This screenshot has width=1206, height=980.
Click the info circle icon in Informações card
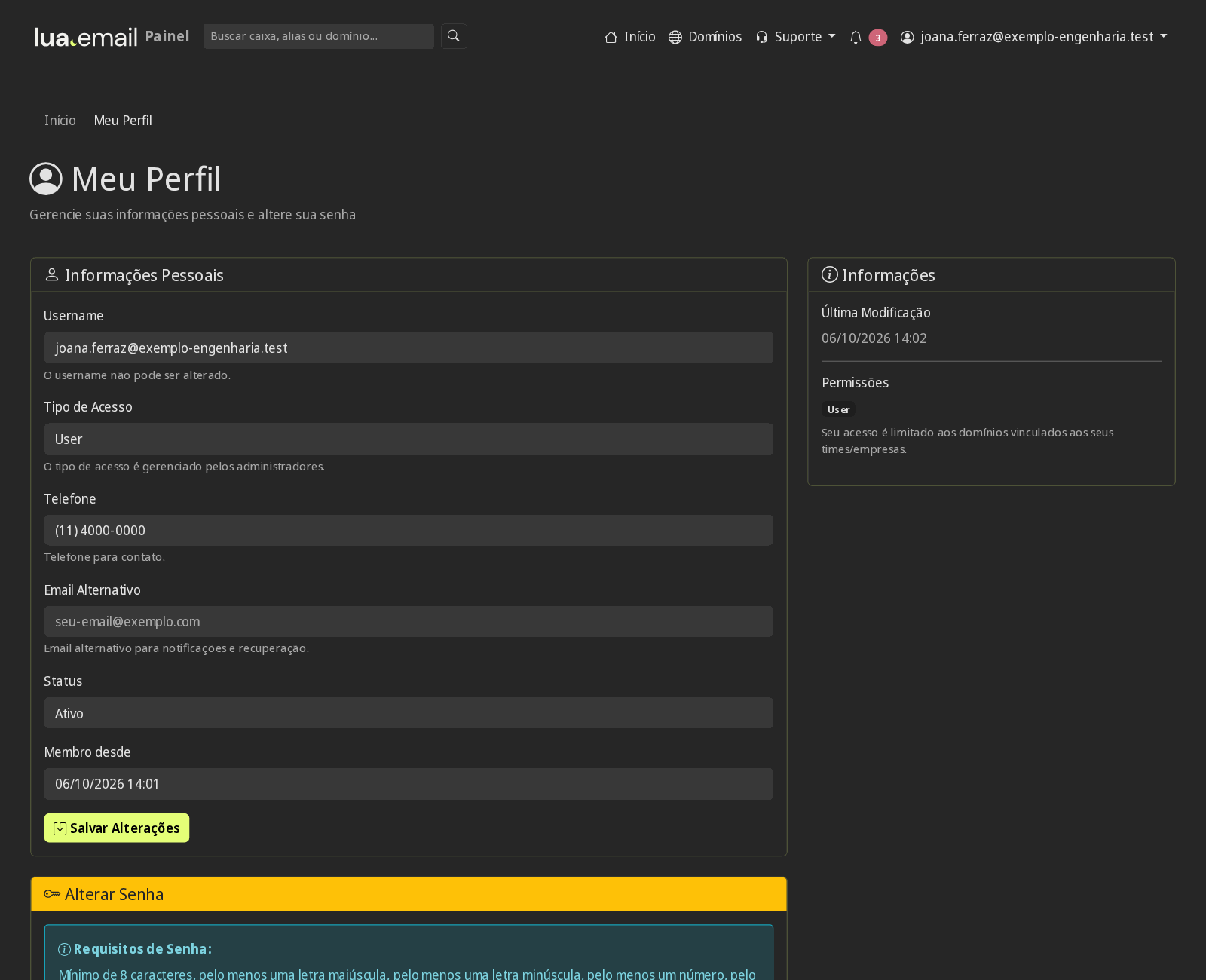(830, 274)
